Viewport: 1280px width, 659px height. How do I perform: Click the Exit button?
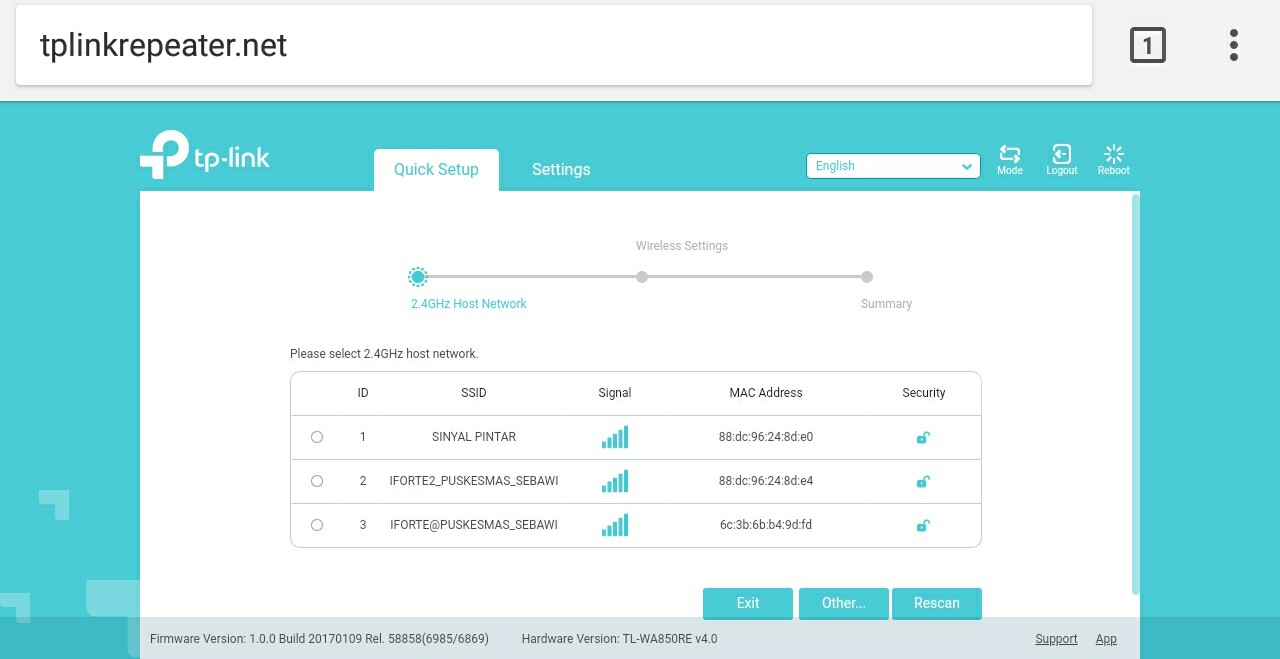pyautogui.click(x=748, y=603)
